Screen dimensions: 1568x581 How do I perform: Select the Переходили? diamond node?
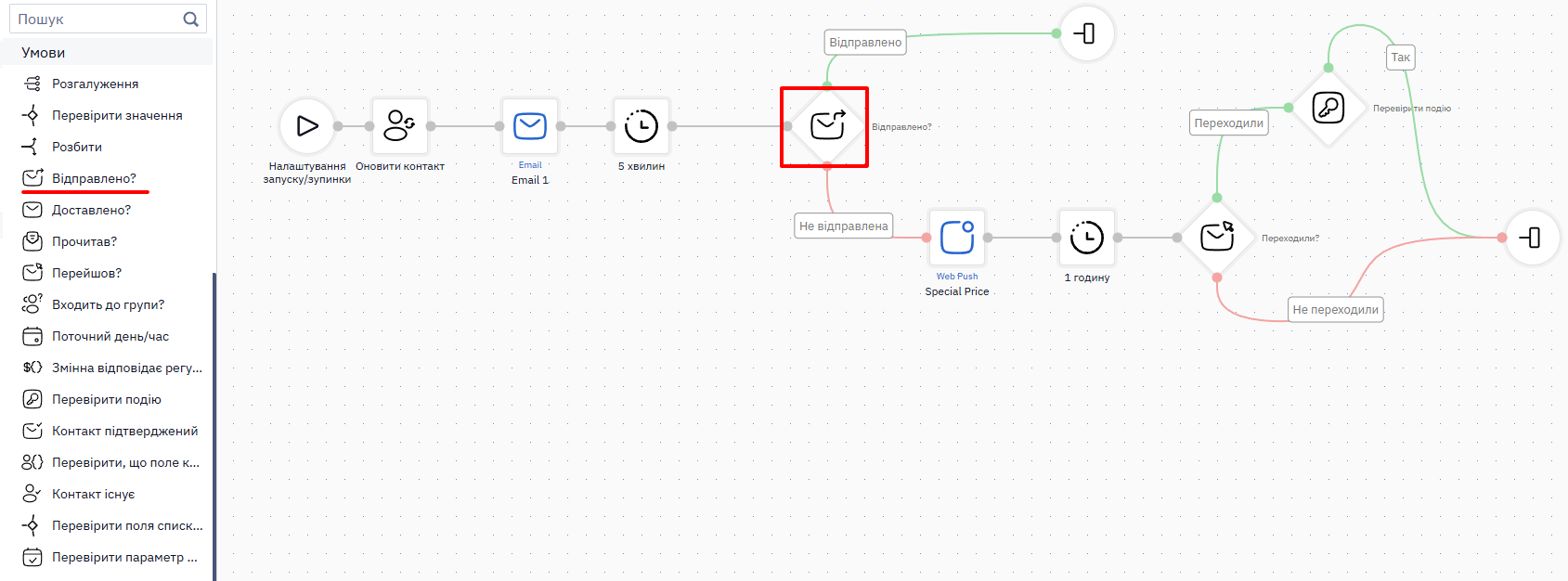pos(1217,238)
